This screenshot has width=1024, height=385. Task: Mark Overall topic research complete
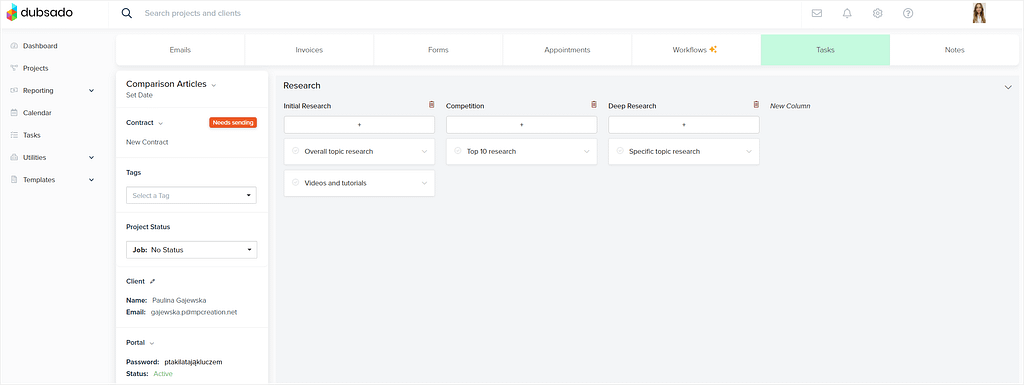295,151
